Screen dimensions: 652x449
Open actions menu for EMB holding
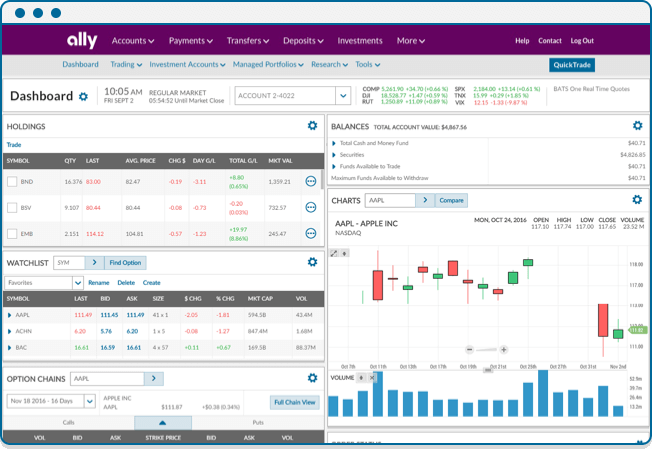pyautogui.click(x=311, y=233)
